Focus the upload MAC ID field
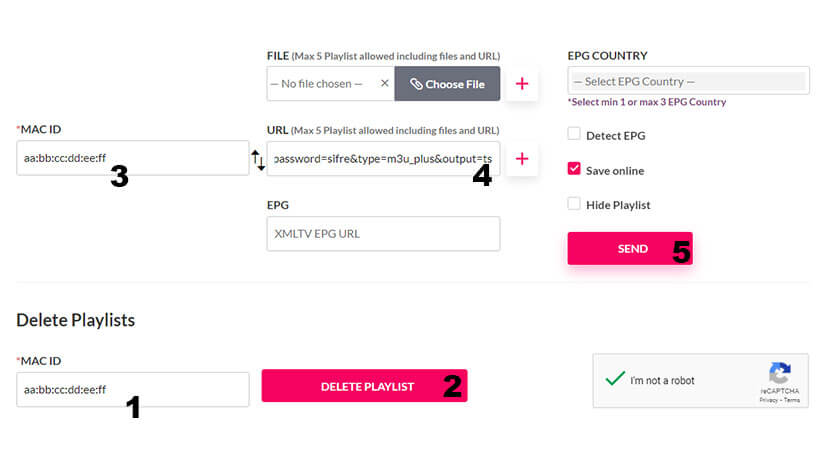The width and height of the screenshot is (820, 461). [132, 158]
